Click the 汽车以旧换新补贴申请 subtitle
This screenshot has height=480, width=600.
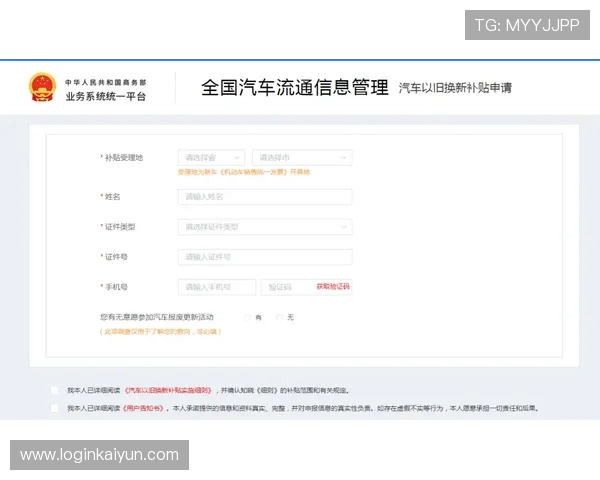point(455,88)
